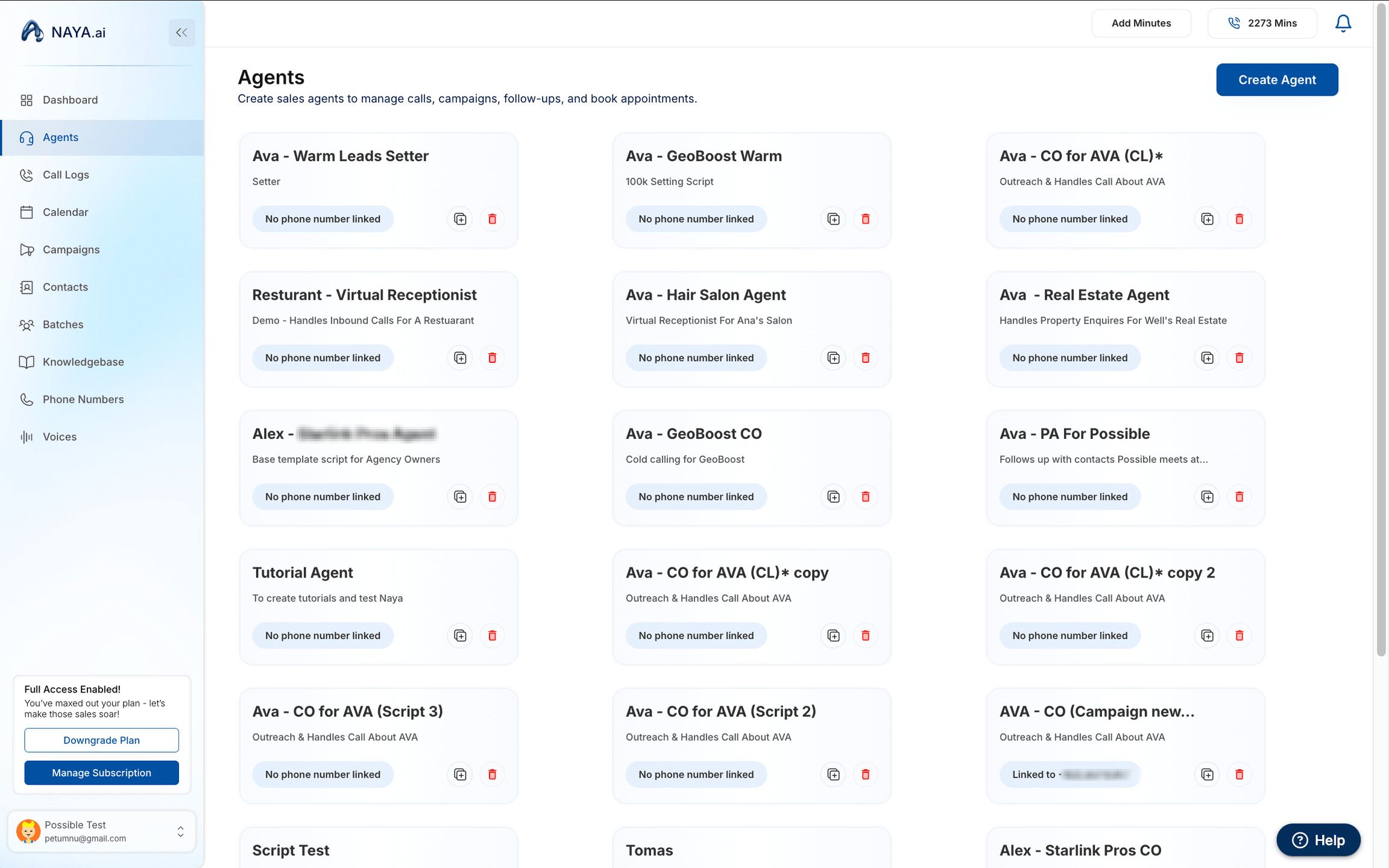Duplicate the Ava - GeoBoost CO agent
1389x868 pixels.
click(x=833, y=497)
